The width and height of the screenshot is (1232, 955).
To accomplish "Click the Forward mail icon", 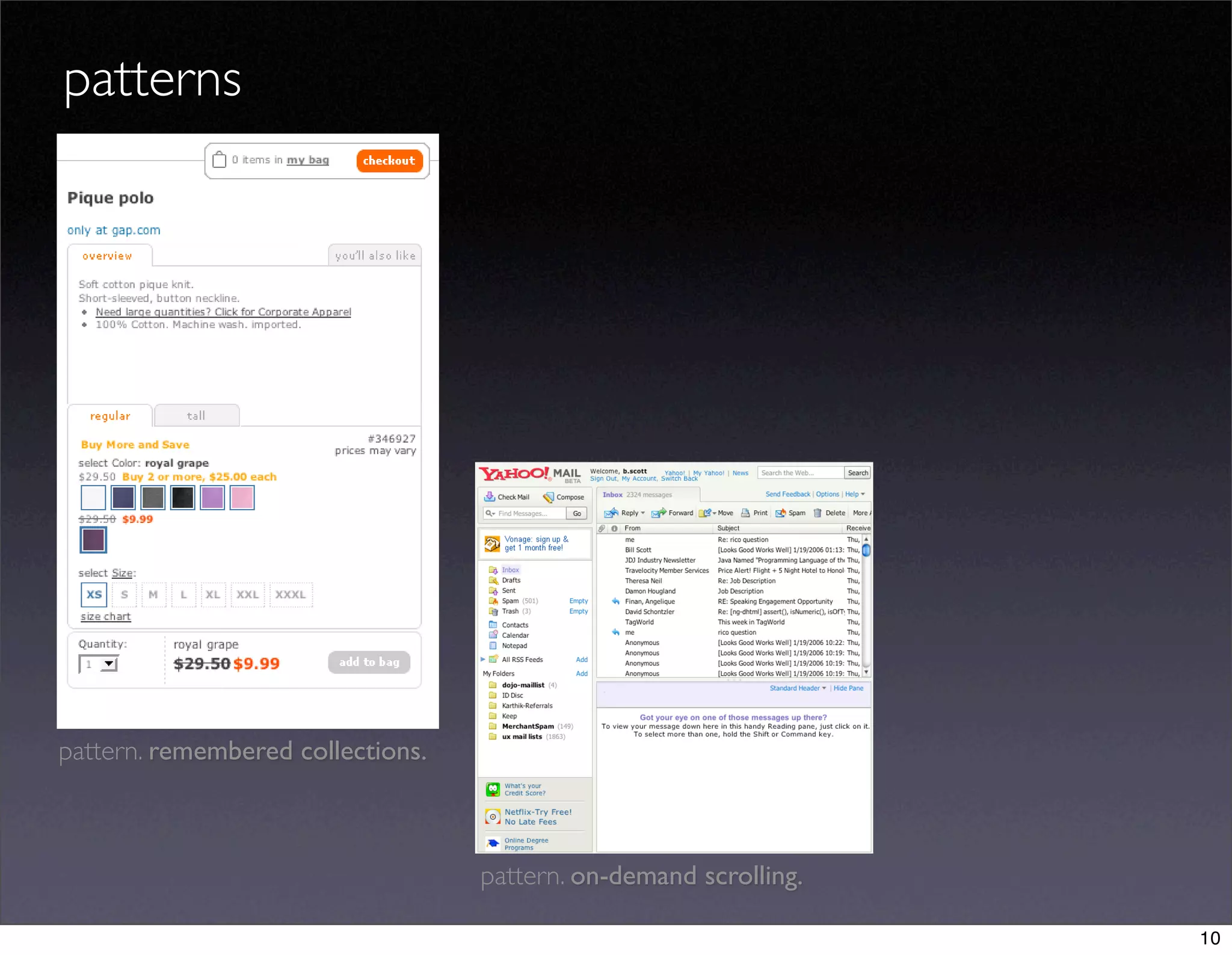I will click(658, 513).
